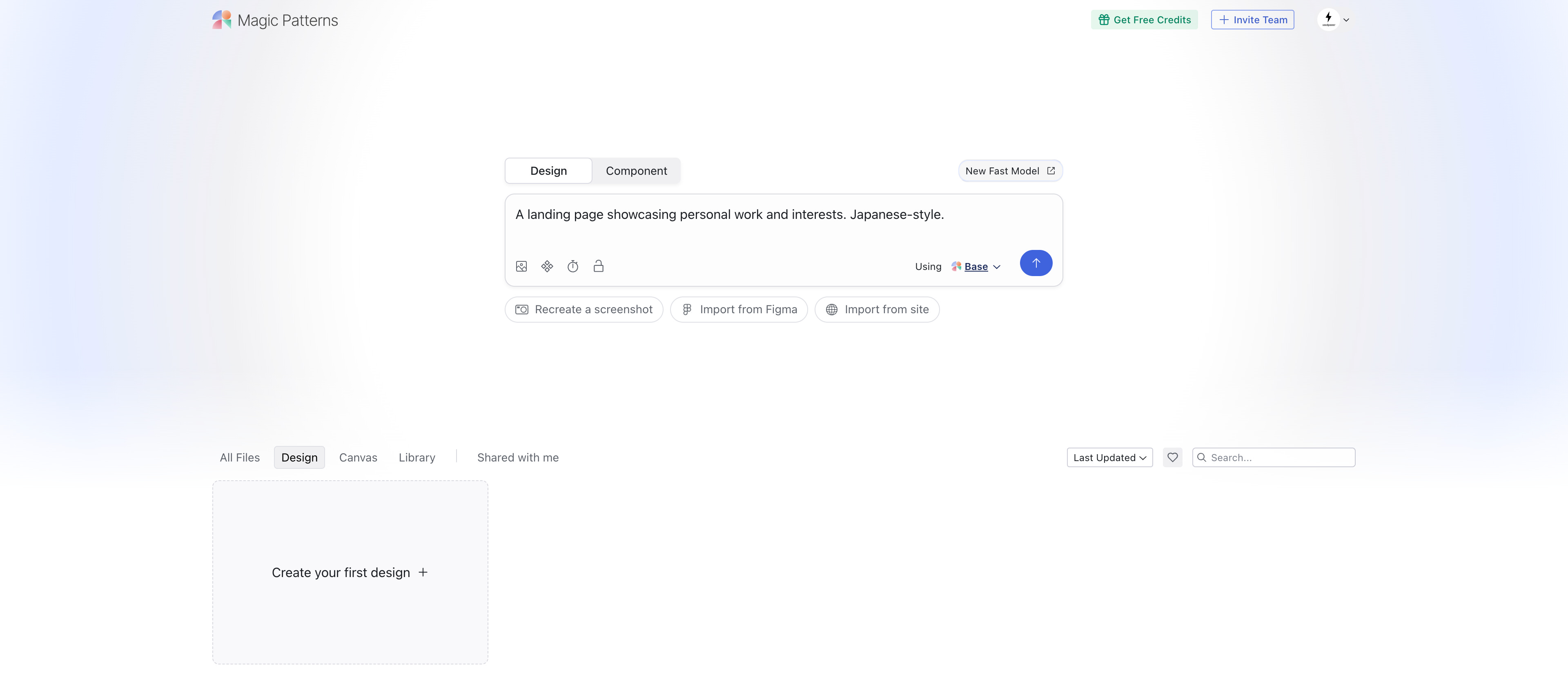This screenshot has width=1568, height=691.
Task: Click Get Free Credits button
Action: 1144,20
